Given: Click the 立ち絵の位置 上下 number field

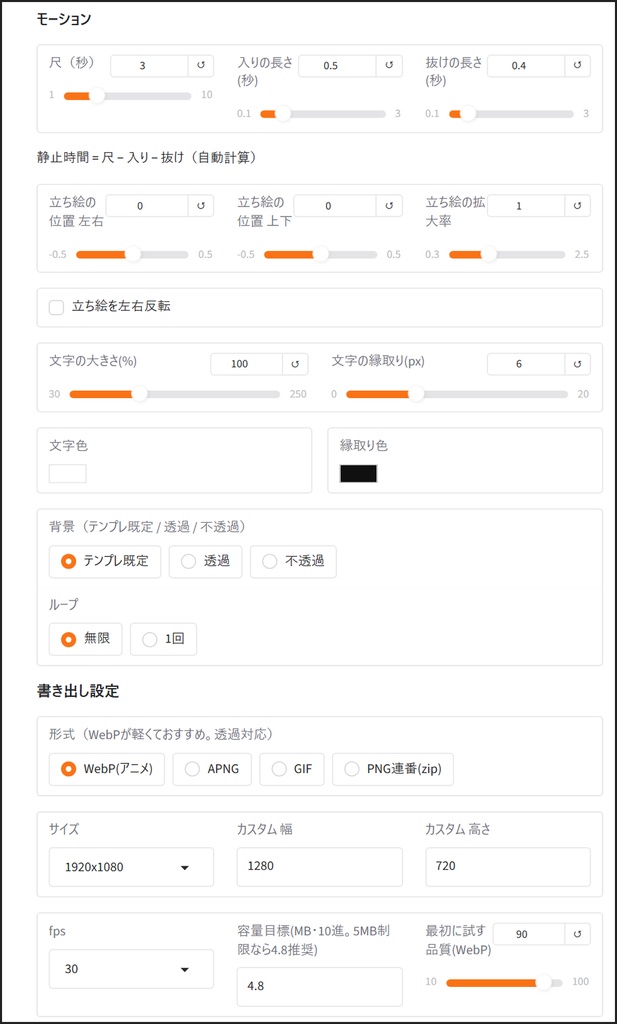Looking at the screenshot, I should pyautogui.click(x=336, y=206).
